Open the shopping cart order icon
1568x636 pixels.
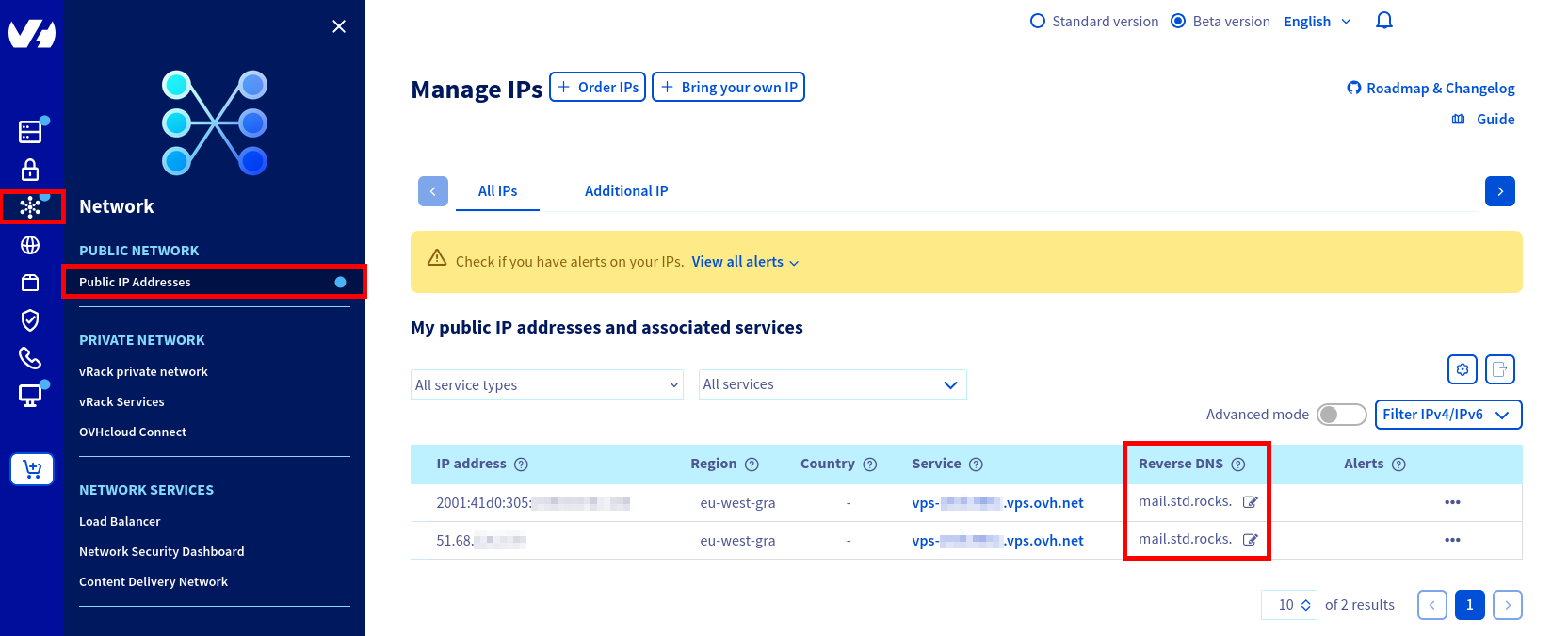tap(32, 468)
